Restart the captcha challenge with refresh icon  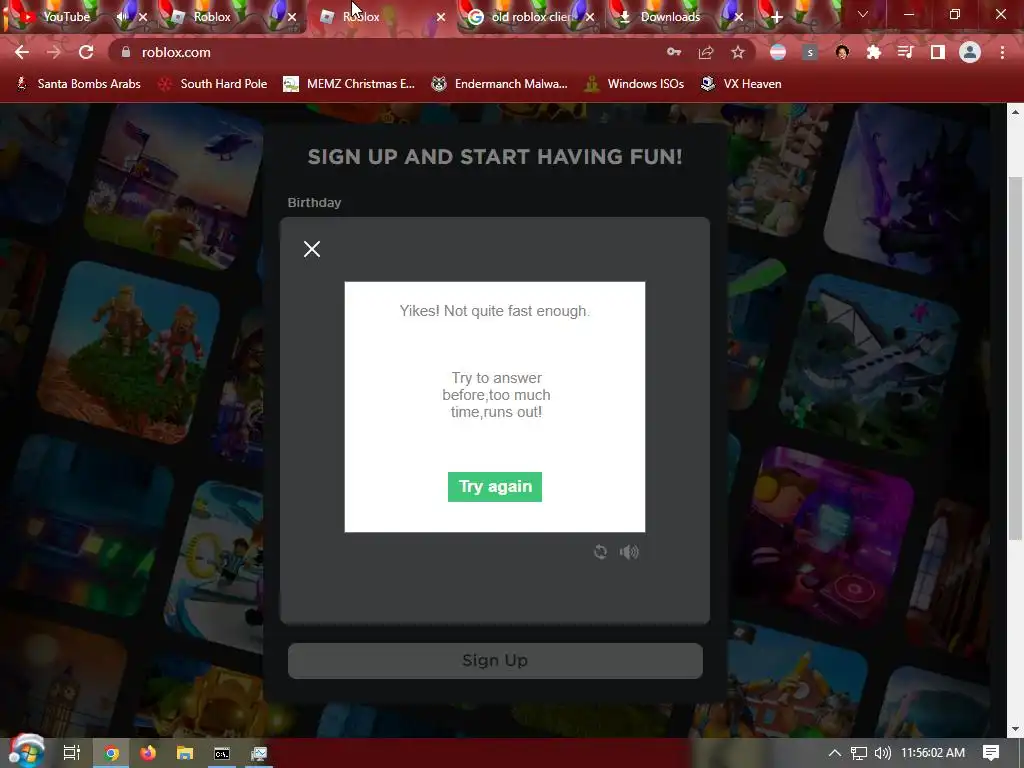(x=600, y=552)
